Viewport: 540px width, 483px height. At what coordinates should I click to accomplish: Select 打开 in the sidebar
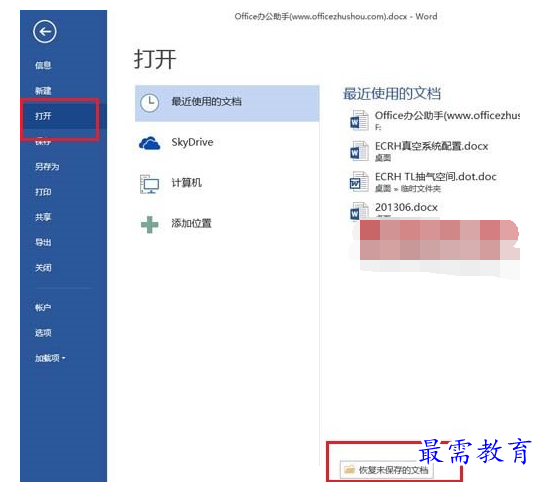click(43, 116)
